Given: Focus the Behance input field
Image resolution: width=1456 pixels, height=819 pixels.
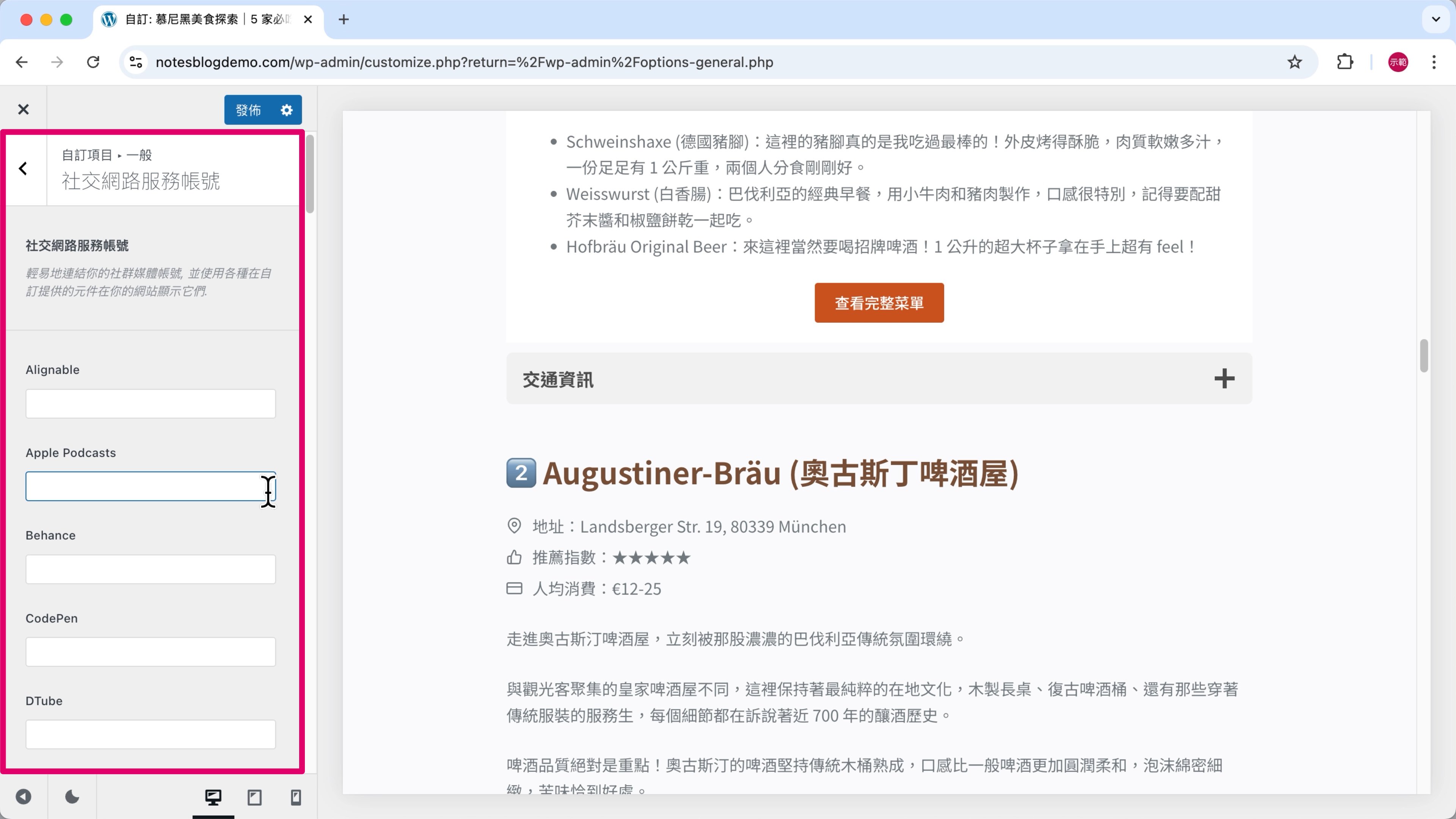Looking at the screenshot, I should click(x=151, y=569).
